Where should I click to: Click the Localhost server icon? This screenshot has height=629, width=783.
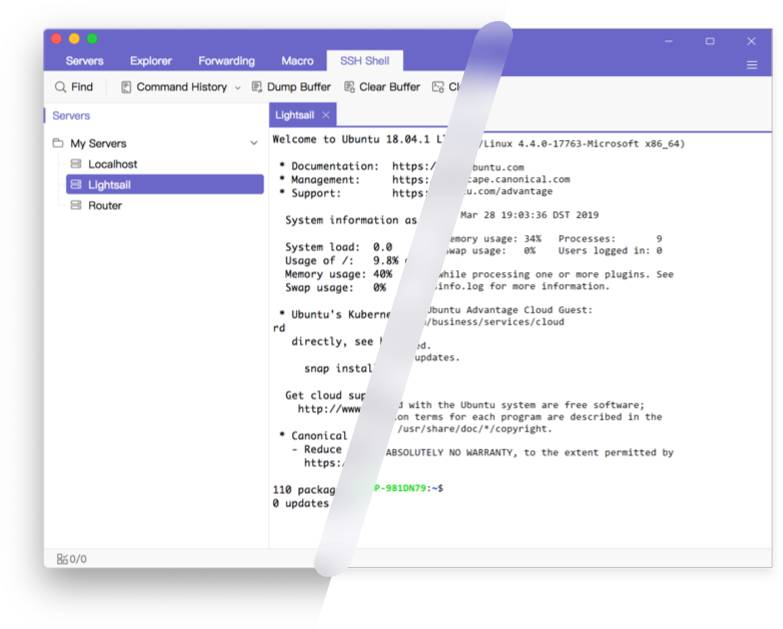pos(76,164)
